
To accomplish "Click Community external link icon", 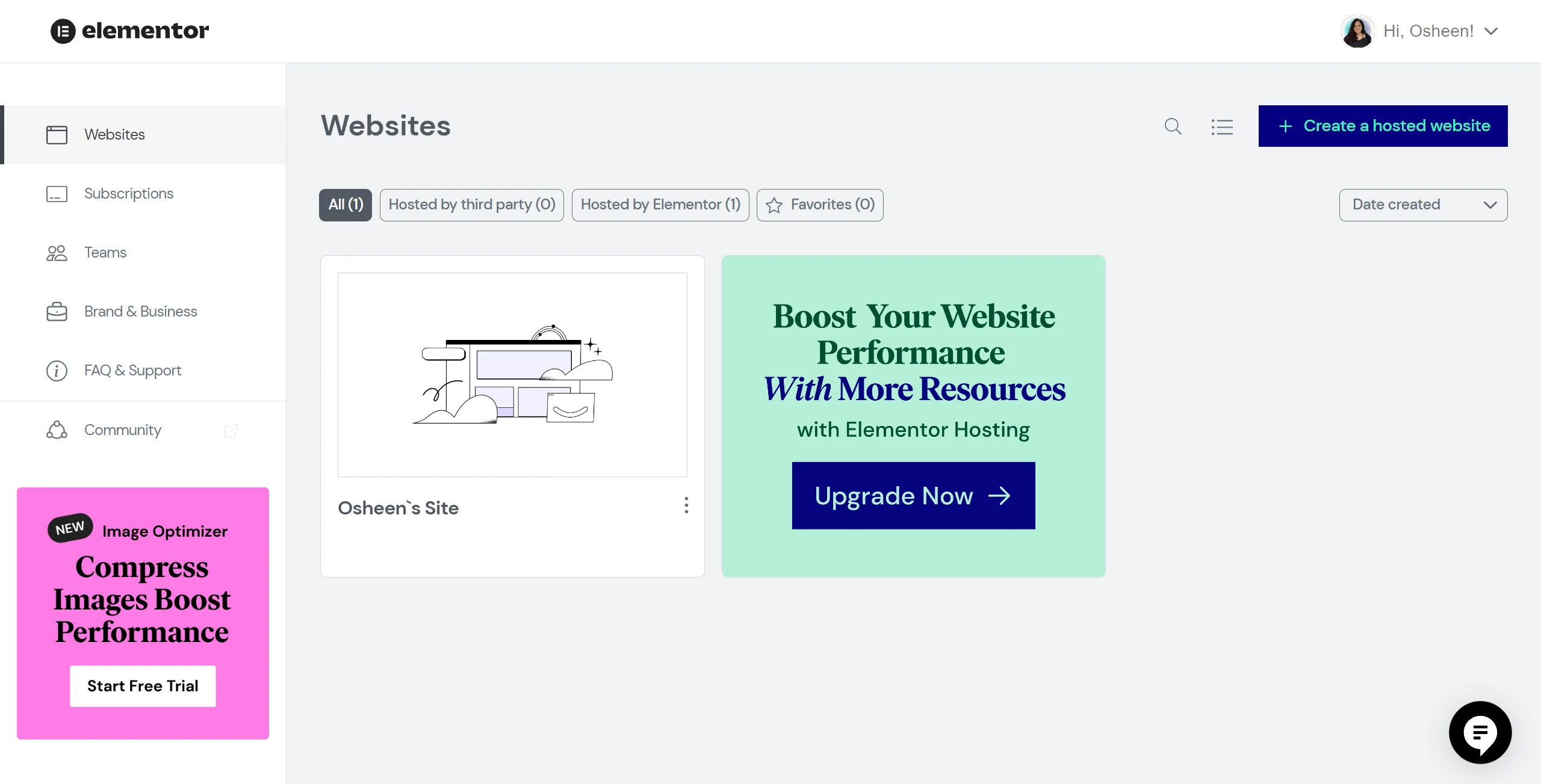I will click(231, 430).
